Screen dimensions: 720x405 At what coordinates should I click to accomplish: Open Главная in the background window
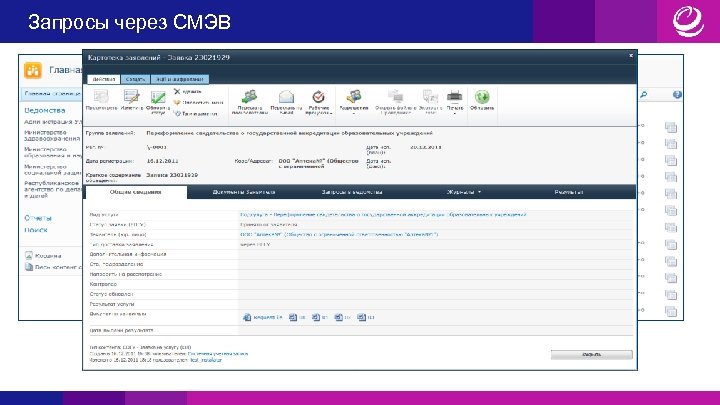(65, 70)
